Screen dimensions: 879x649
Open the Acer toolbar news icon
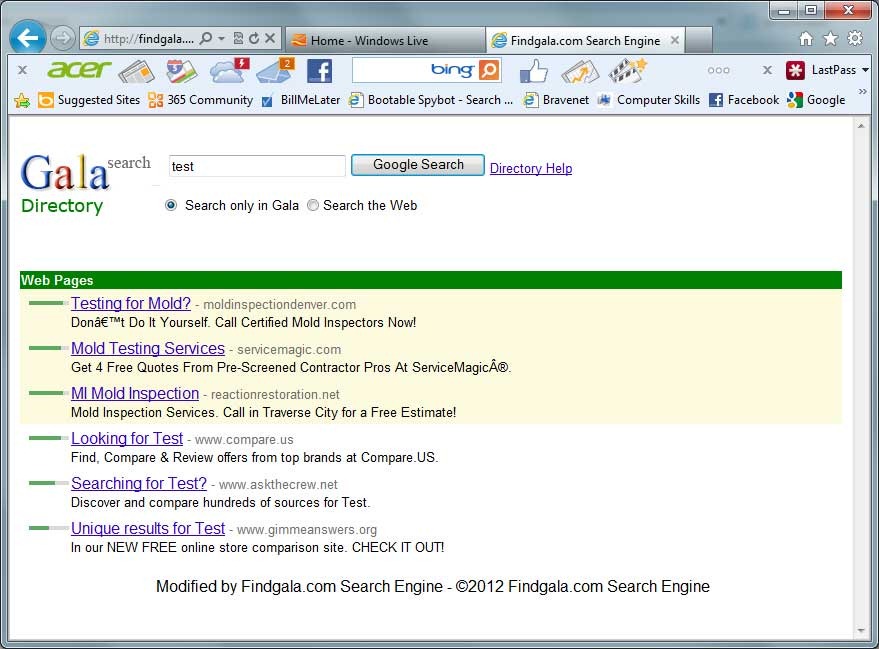(136, 71)
